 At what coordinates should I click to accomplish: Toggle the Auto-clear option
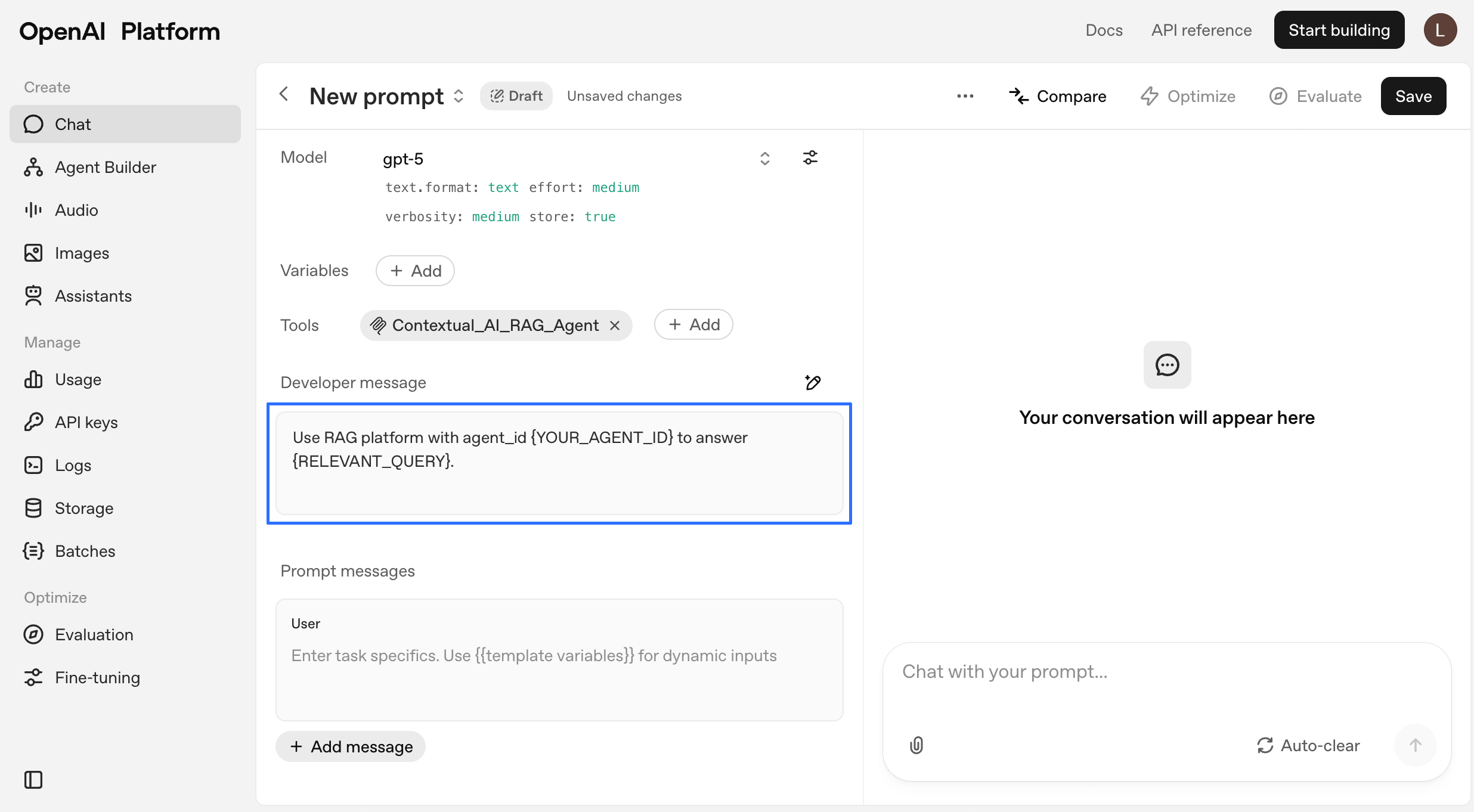1309,745
